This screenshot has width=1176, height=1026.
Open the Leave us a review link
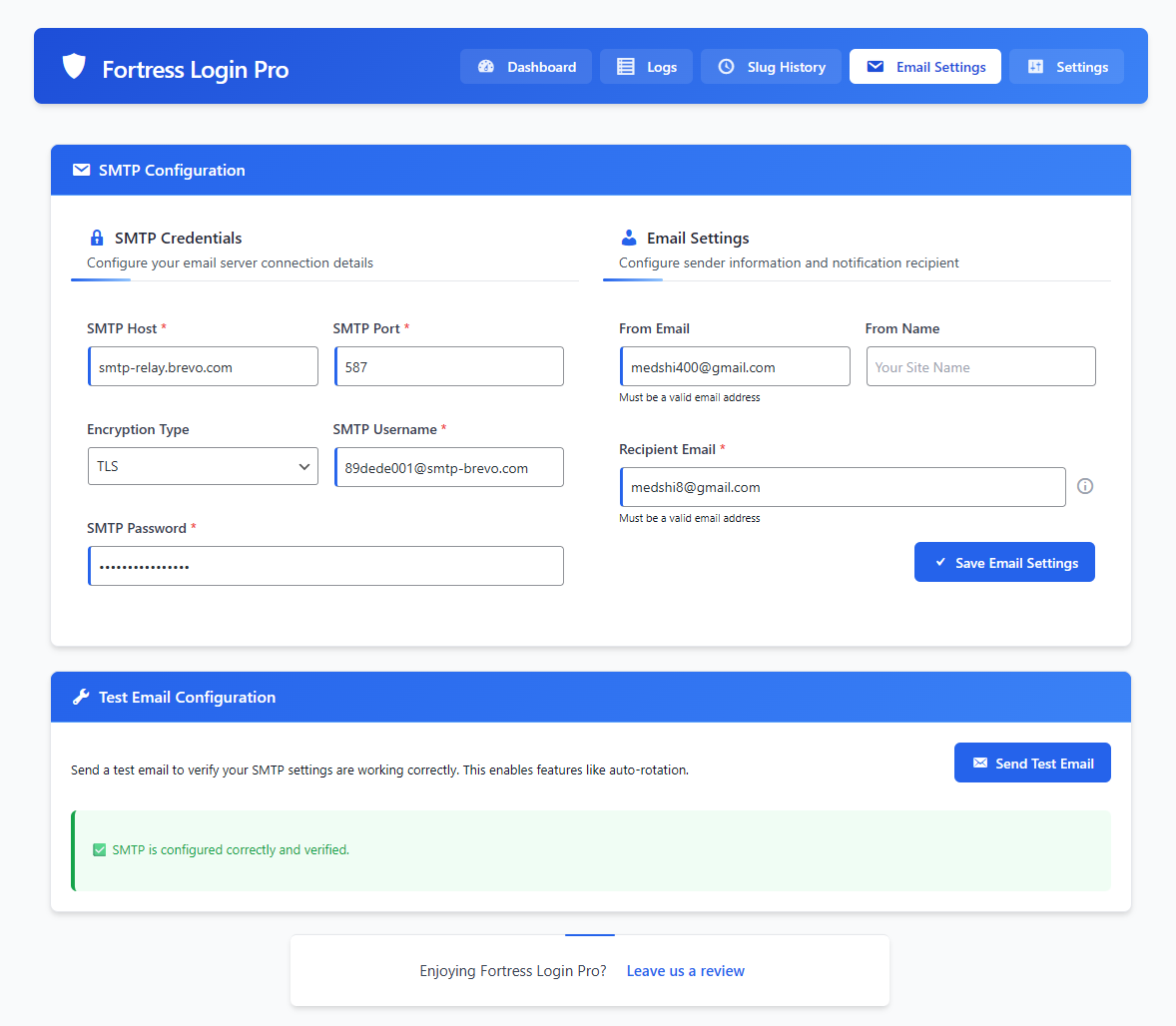(x=686, y=970)
